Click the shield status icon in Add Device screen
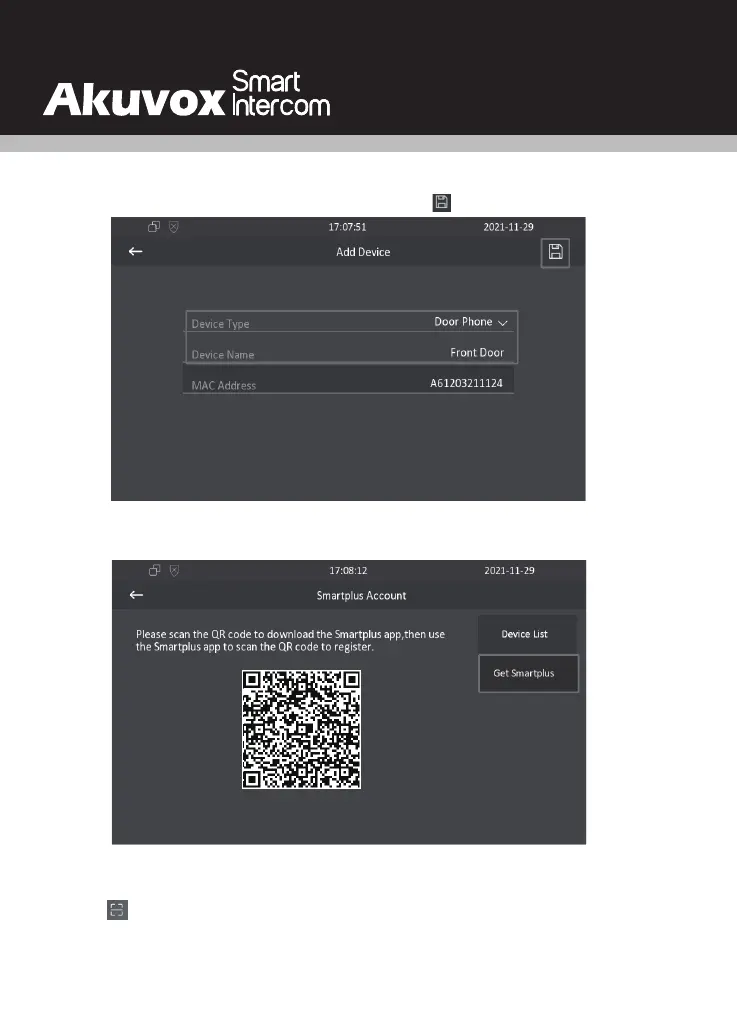The height and width of the screenshot is (1020, 737). tap(174, 227)
